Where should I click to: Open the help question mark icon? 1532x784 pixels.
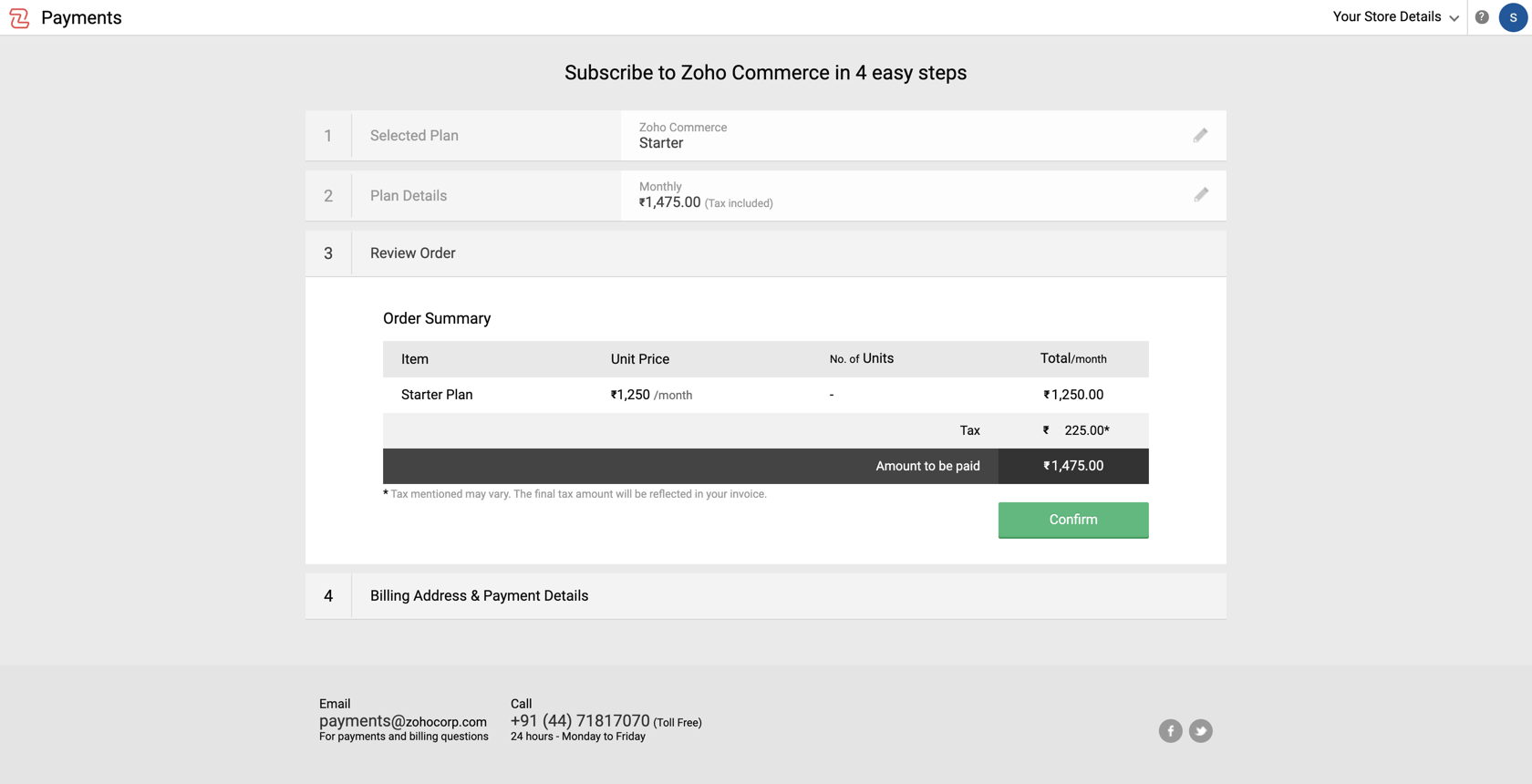click(x=1482, y=17)
